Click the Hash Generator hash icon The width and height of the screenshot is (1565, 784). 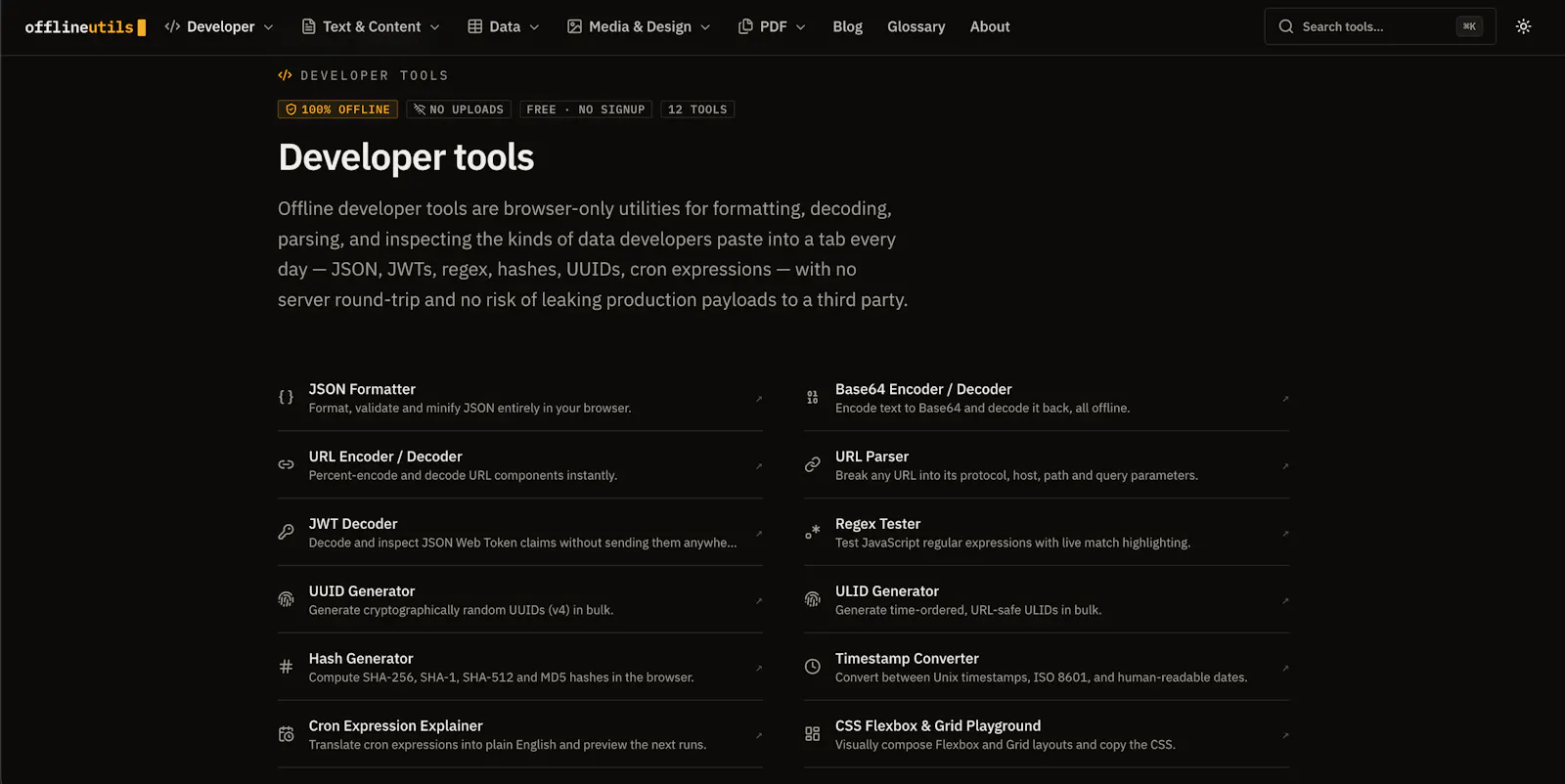(x=286, y=667)
